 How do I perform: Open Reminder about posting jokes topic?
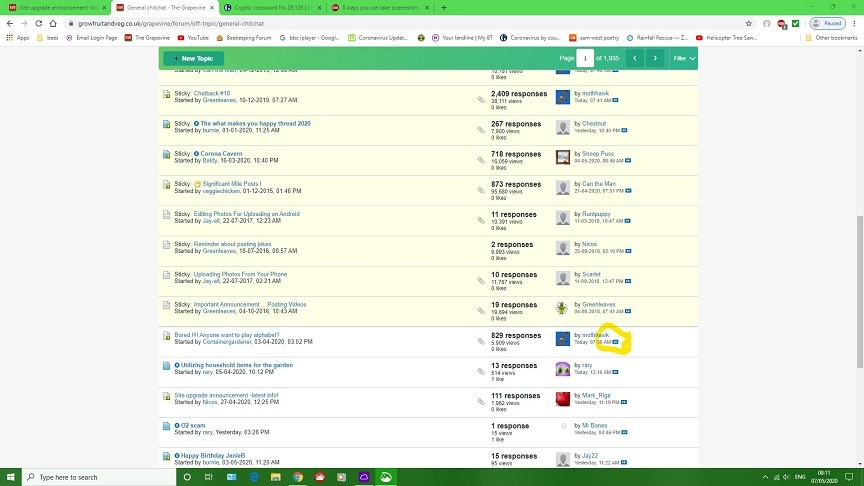pyautogui.click(x=232, y=244)
